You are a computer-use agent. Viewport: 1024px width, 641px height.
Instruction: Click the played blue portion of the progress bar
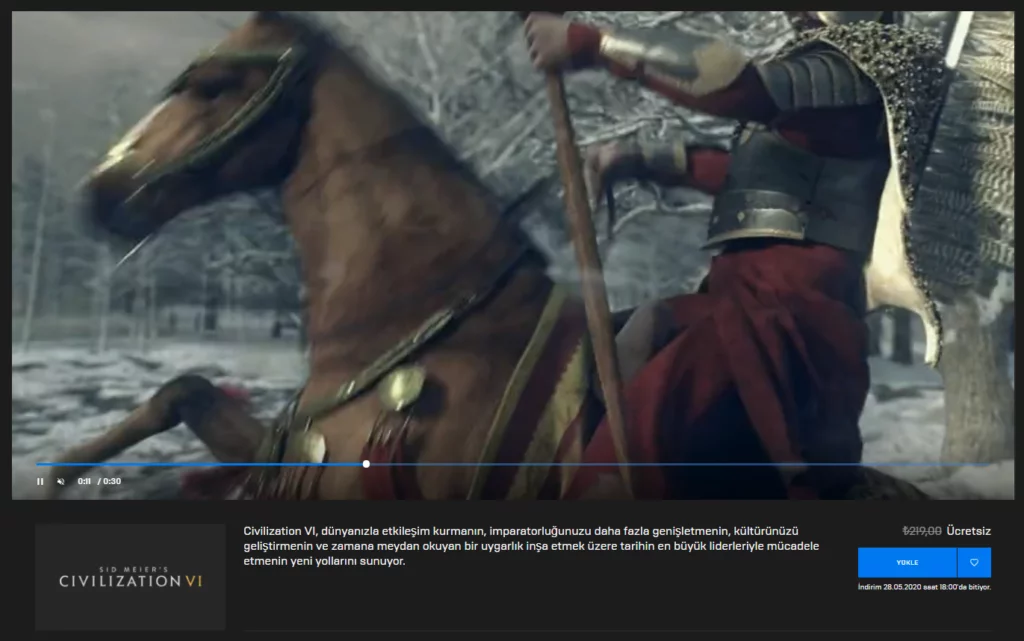point(200,464)
